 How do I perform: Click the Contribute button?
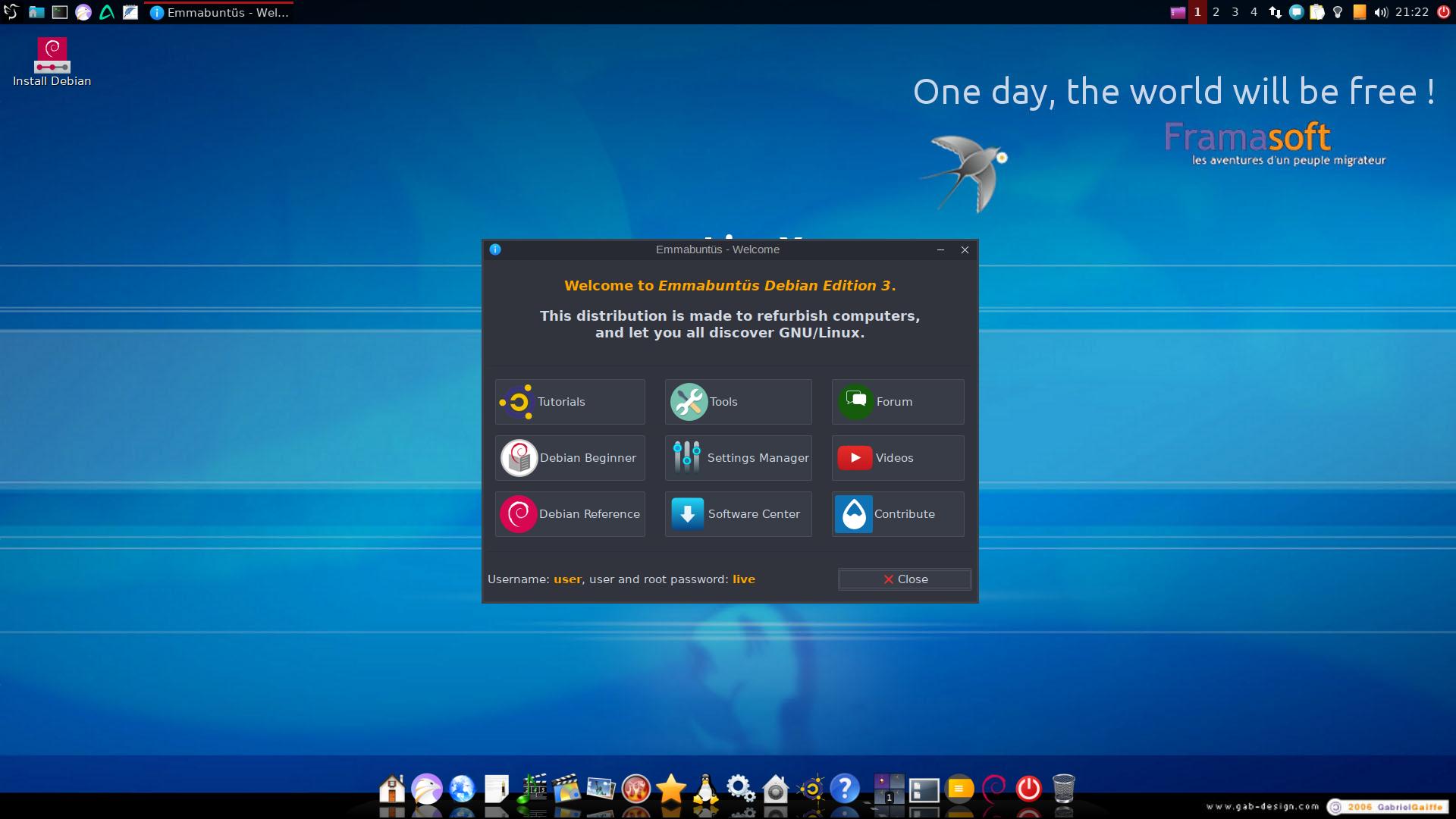898,514
